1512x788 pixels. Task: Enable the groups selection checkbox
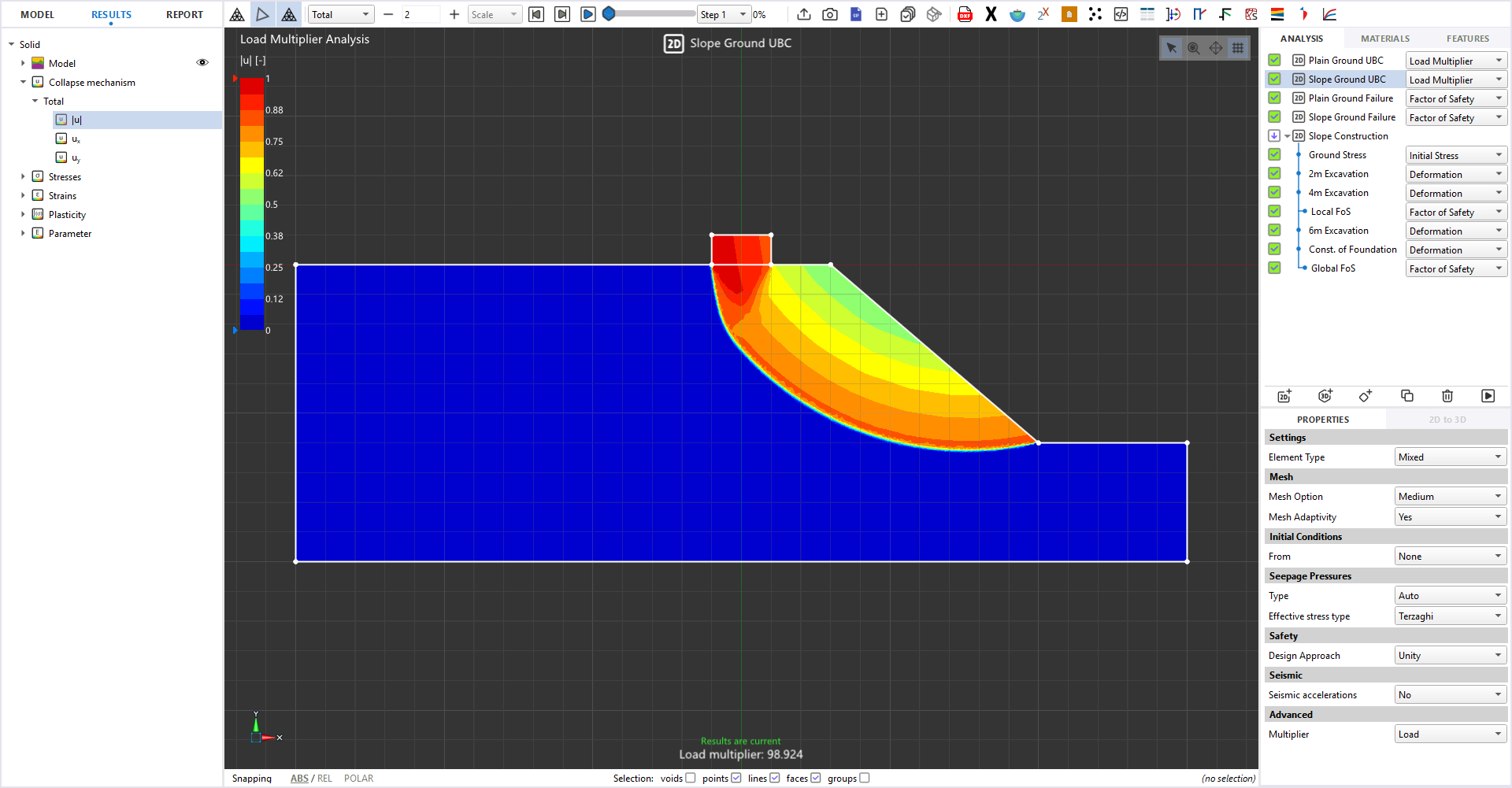pyautogui.click(x=865, y=778)
